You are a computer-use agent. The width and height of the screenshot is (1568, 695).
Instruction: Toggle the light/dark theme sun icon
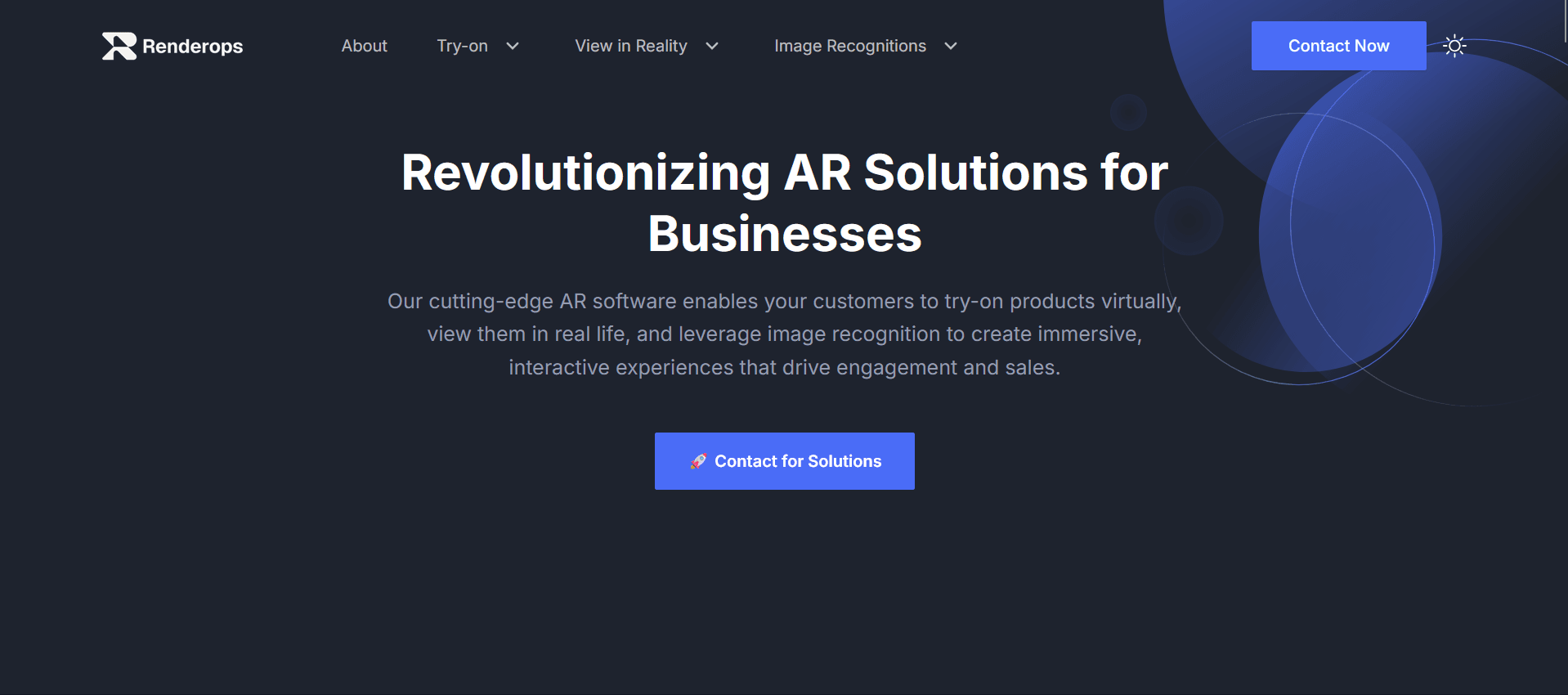point(1454,46)
